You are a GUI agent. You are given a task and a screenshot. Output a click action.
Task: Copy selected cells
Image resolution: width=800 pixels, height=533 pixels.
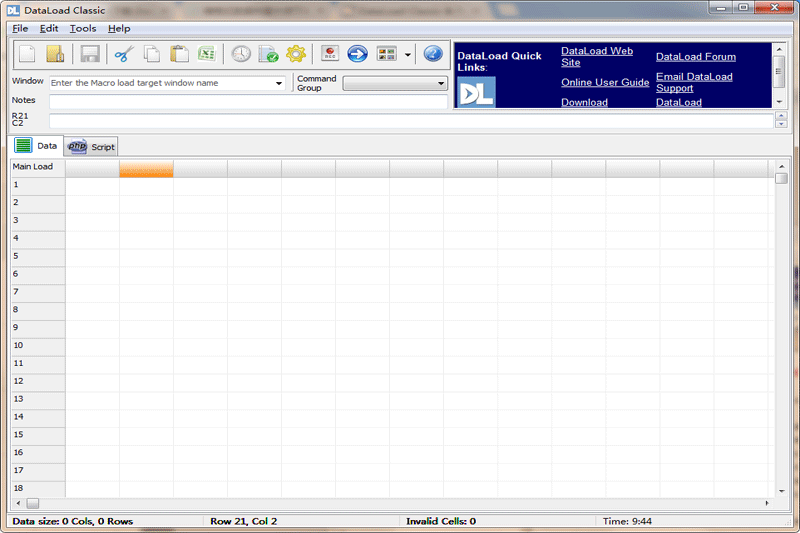152,54
